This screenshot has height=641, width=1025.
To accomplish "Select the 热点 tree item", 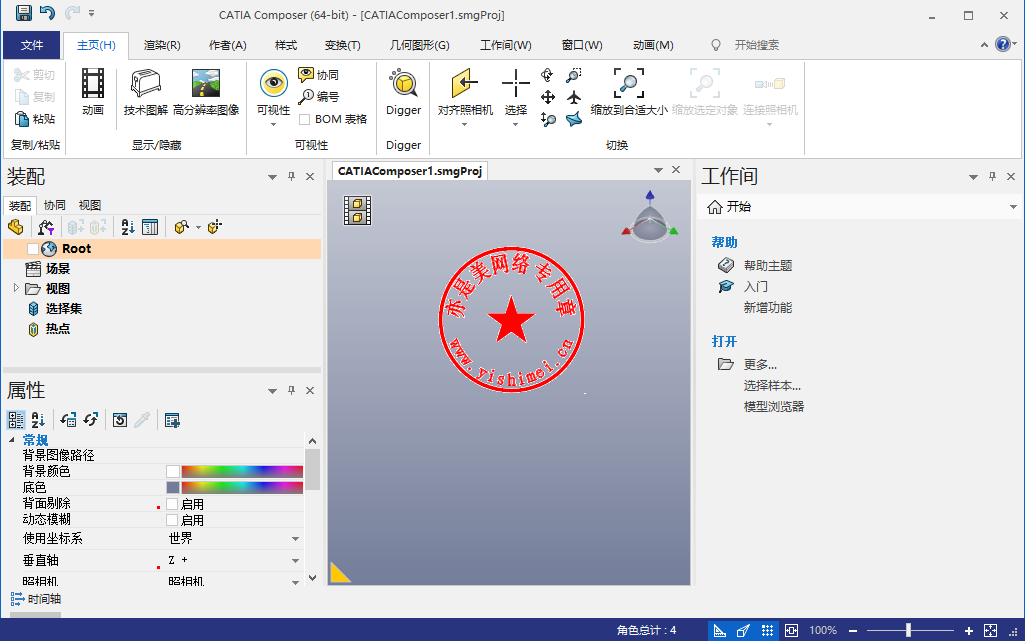I will tap(58, 329).
